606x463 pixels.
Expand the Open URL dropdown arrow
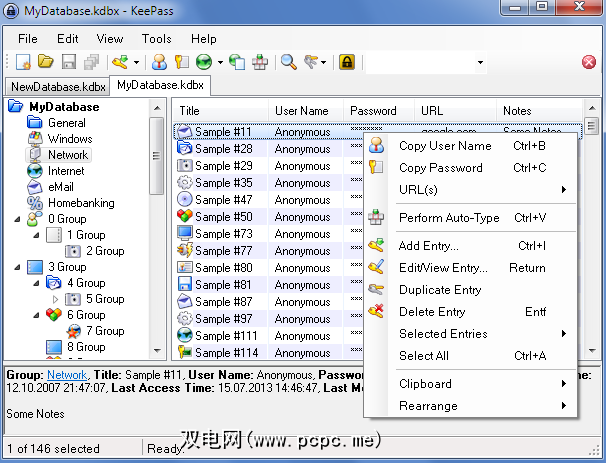(x=220, y=62)
